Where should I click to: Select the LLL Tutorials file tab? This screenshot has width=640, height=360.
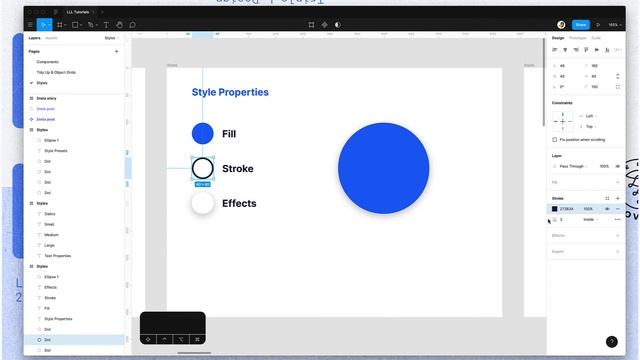tap(78, 12)
